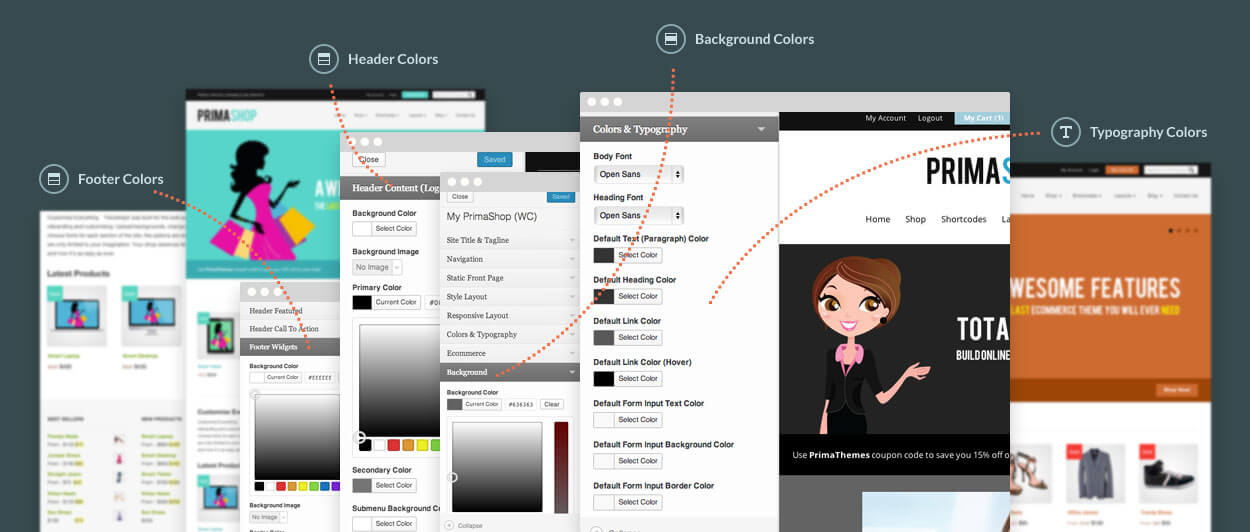The width and height of the screenshot is (1250, 532).
Task: Select Color for Default Link Color (Hover)
Action: tap(638, 378)
